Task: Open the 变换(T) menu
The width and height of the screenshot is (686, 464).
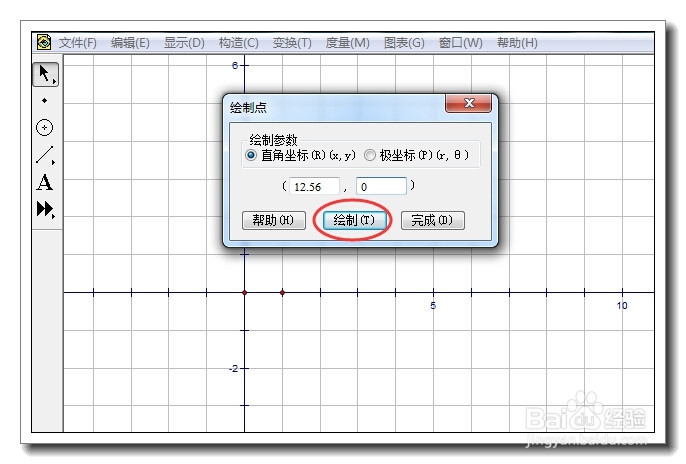Action: 292,43
